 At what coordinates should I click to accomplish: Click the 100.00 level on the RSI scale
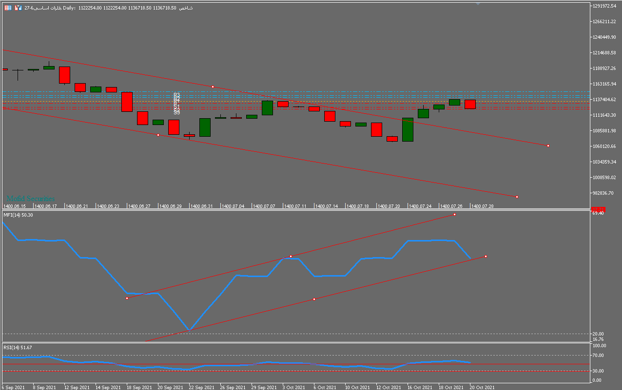point(599,346)
